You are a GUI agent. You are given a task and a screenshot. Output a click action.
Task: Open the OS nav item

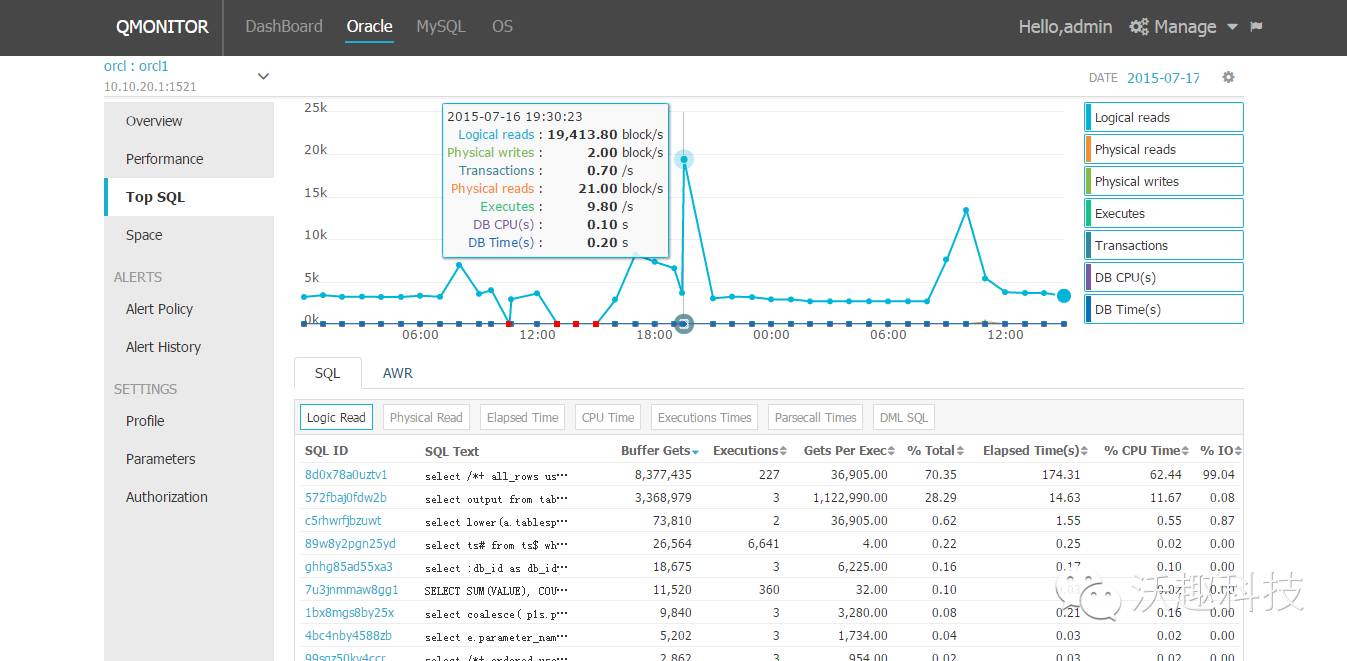[x=502, y=26]
